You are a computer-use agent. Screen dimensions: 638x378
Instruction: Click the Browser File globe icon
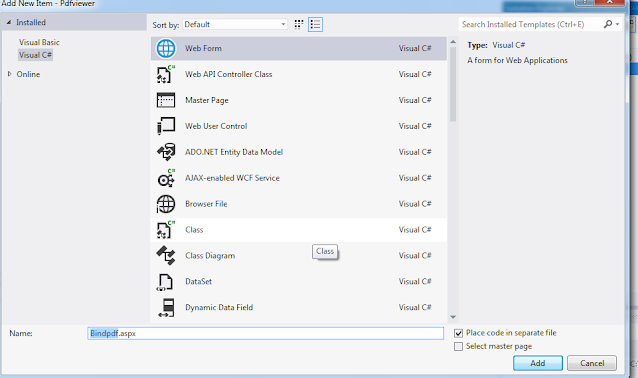coord(166,204)
